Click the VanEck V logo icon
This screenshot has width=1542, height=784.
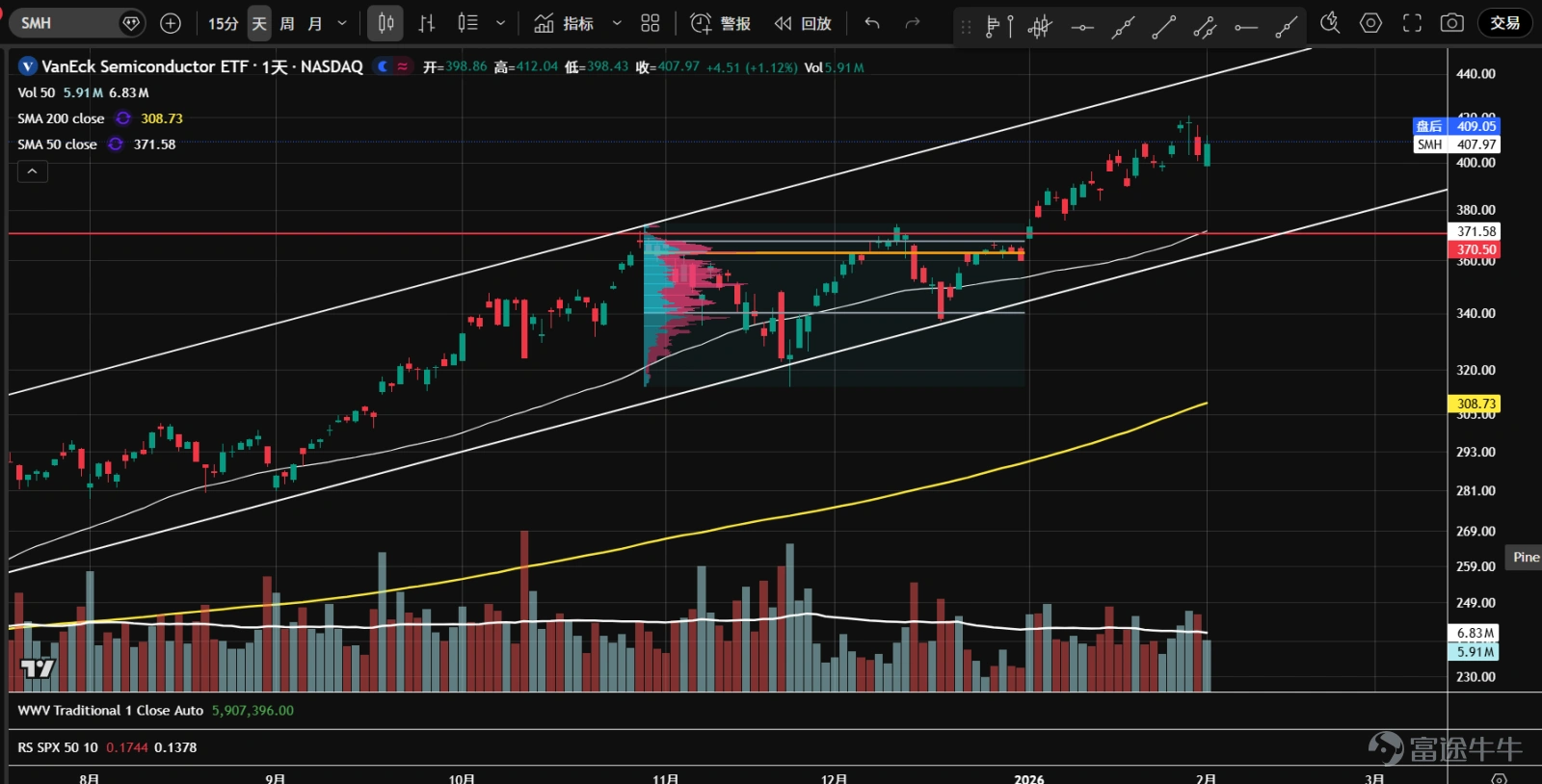(27, 66)
